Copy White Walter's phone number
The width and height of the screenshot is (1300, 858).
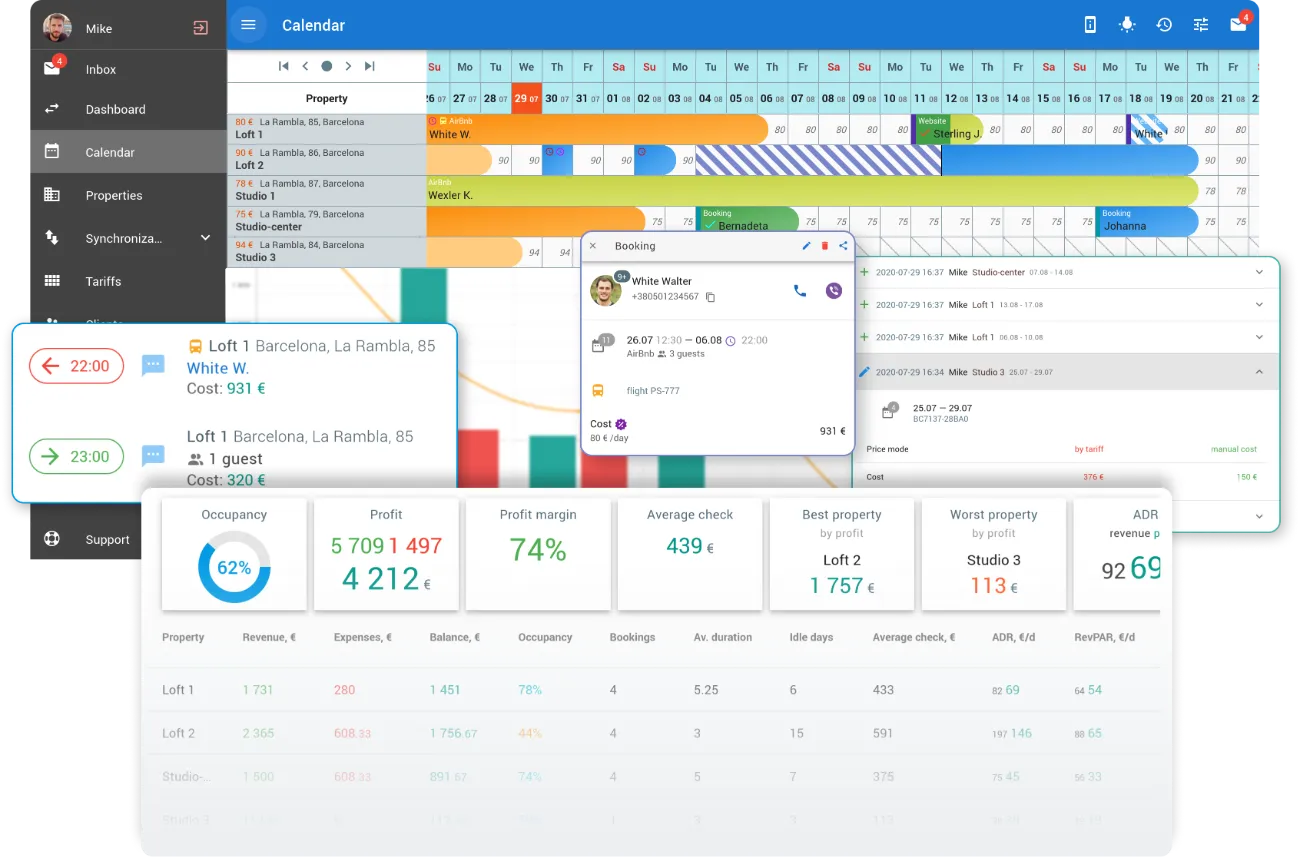[x=711, y=297]
